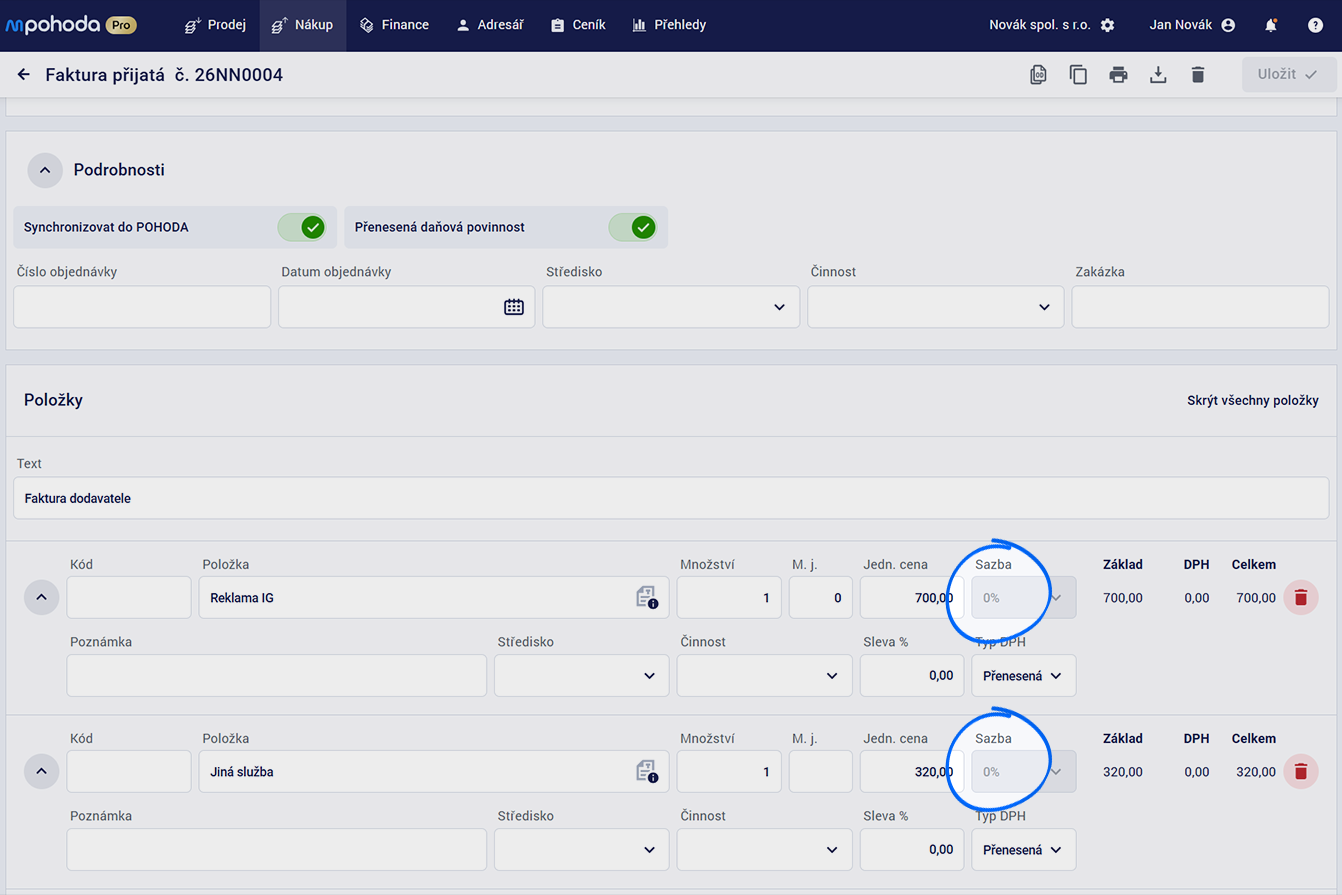Disable Přenesená daňová povinnost switch
Screen dimensions: 1342x895
tap(633, 227)
